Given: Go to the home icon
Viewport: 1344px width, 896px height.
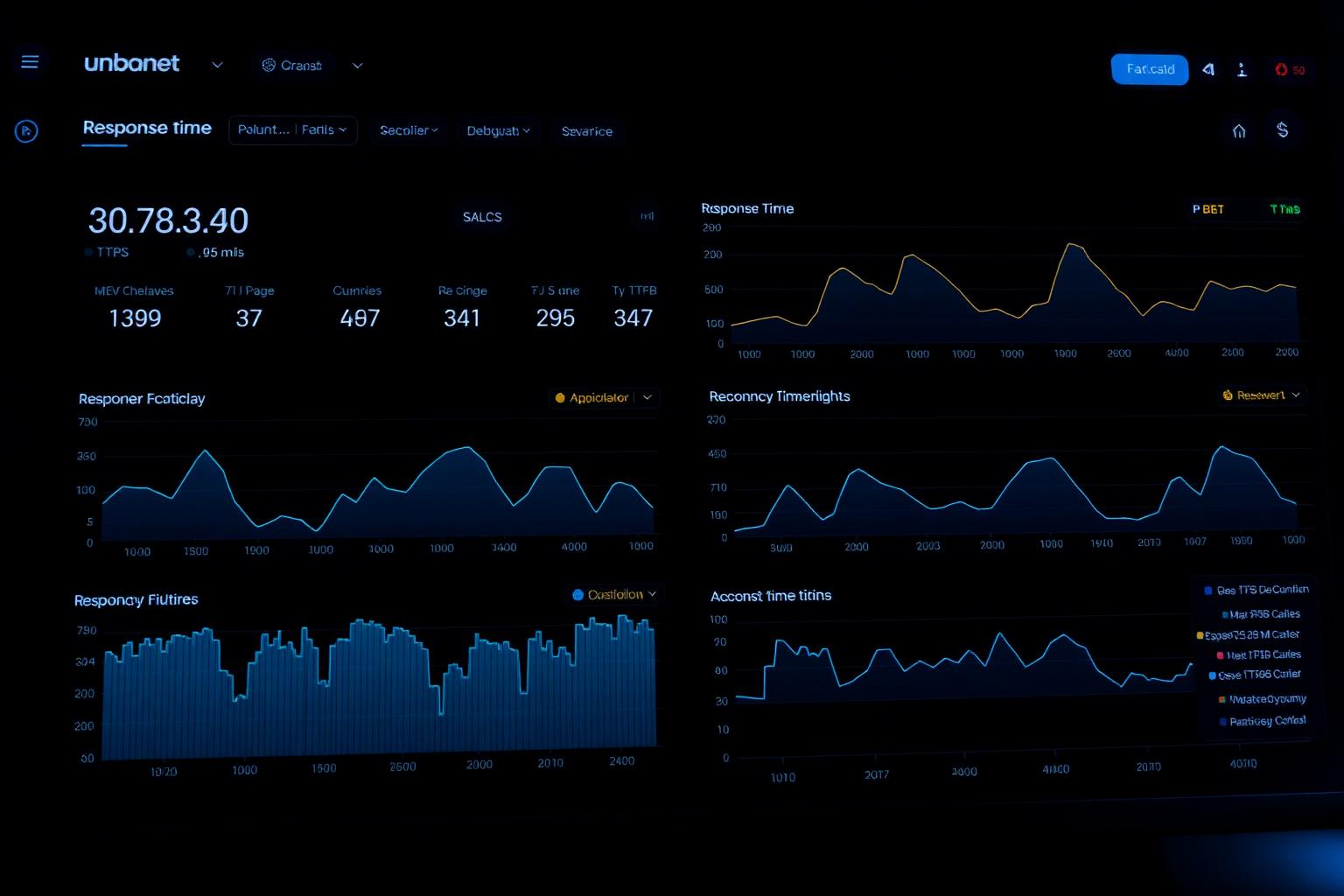Looking at the screenshot, I should point(1239,131).
